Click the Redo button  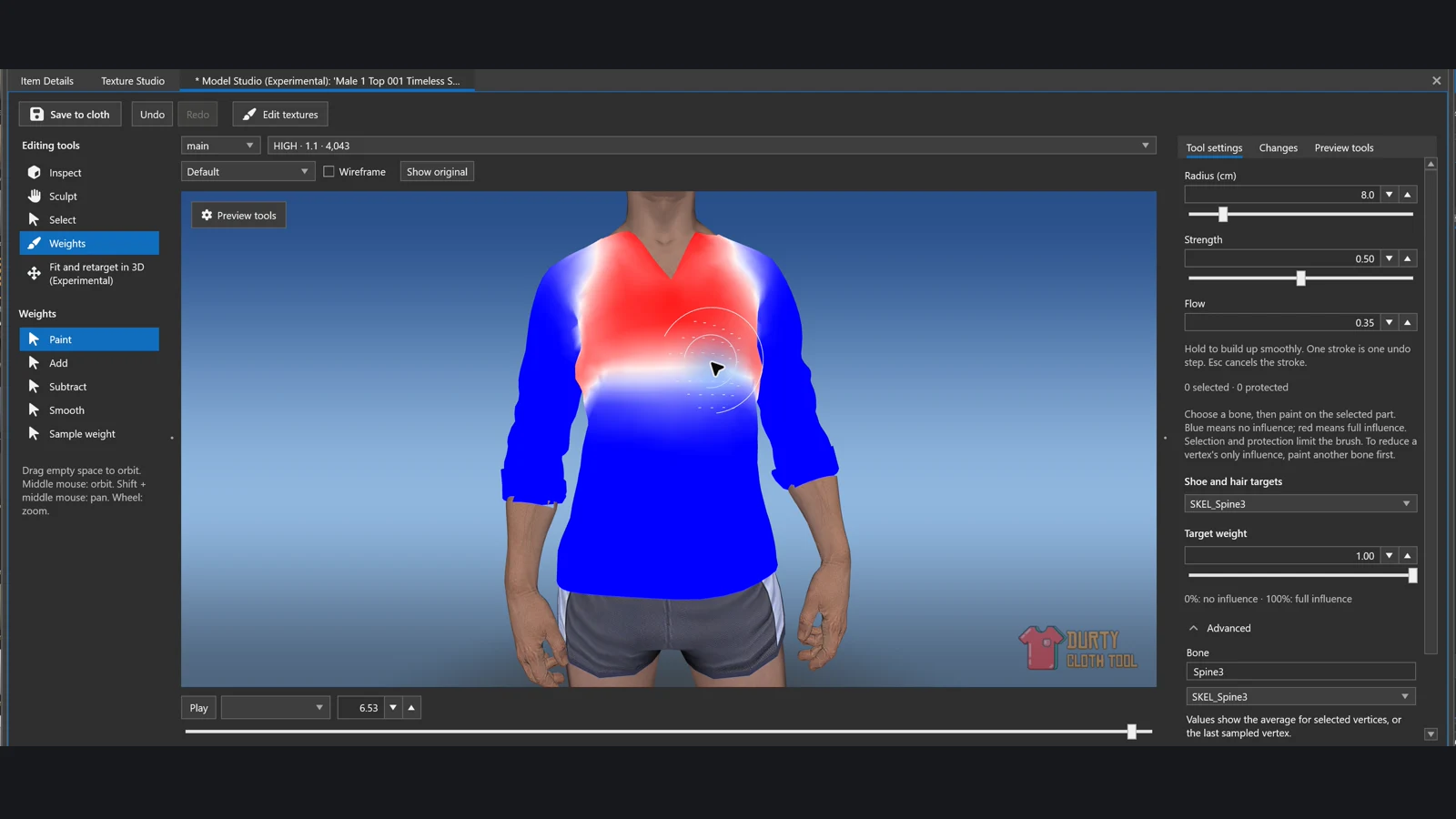(x=197, y=115)
